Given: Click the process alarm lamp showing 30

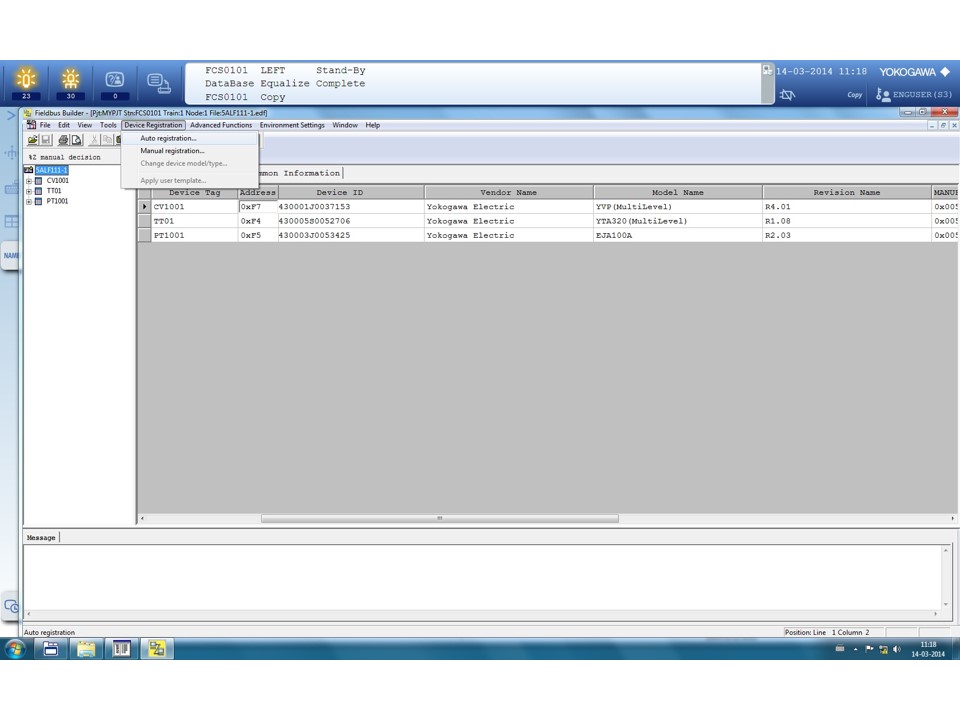Looking at the screenshot, I should [69, 80].
